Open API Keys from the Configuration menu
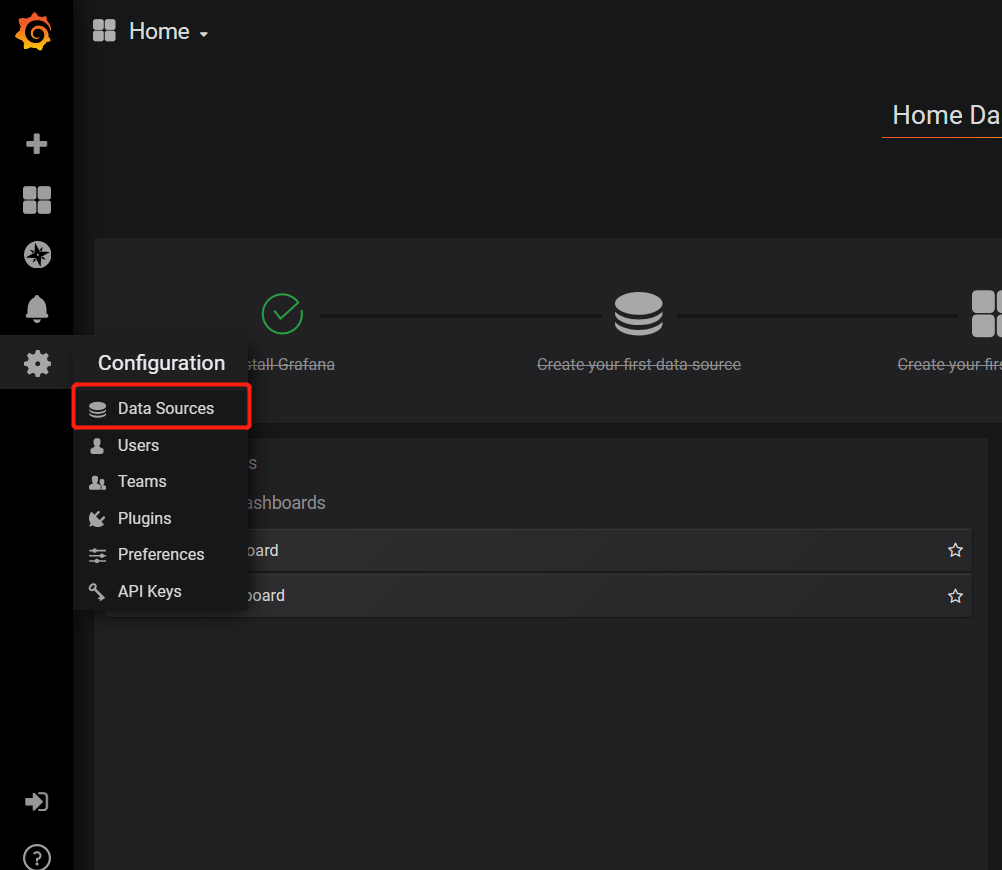This screenshot has height=870, width=1002. 150,591
